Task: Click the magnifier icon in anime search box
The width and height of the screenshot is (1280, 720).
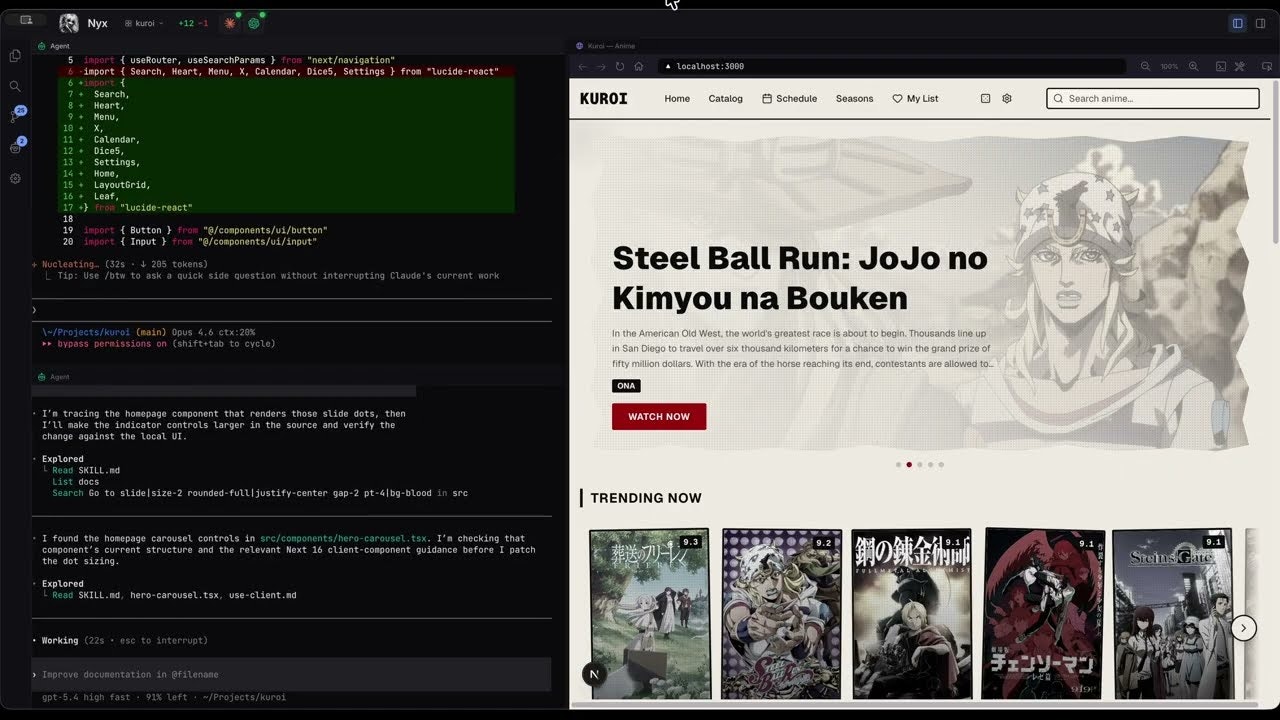Action: [1058, 98]
